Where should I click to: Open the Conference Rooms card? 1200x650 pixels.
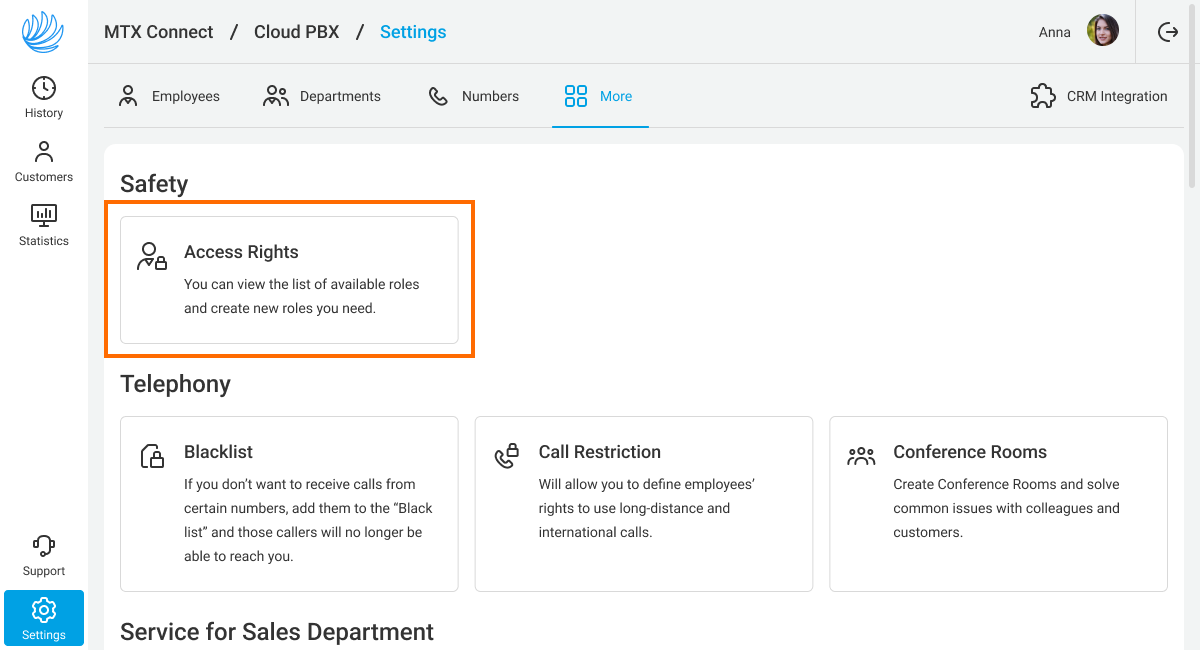[998, 504]
